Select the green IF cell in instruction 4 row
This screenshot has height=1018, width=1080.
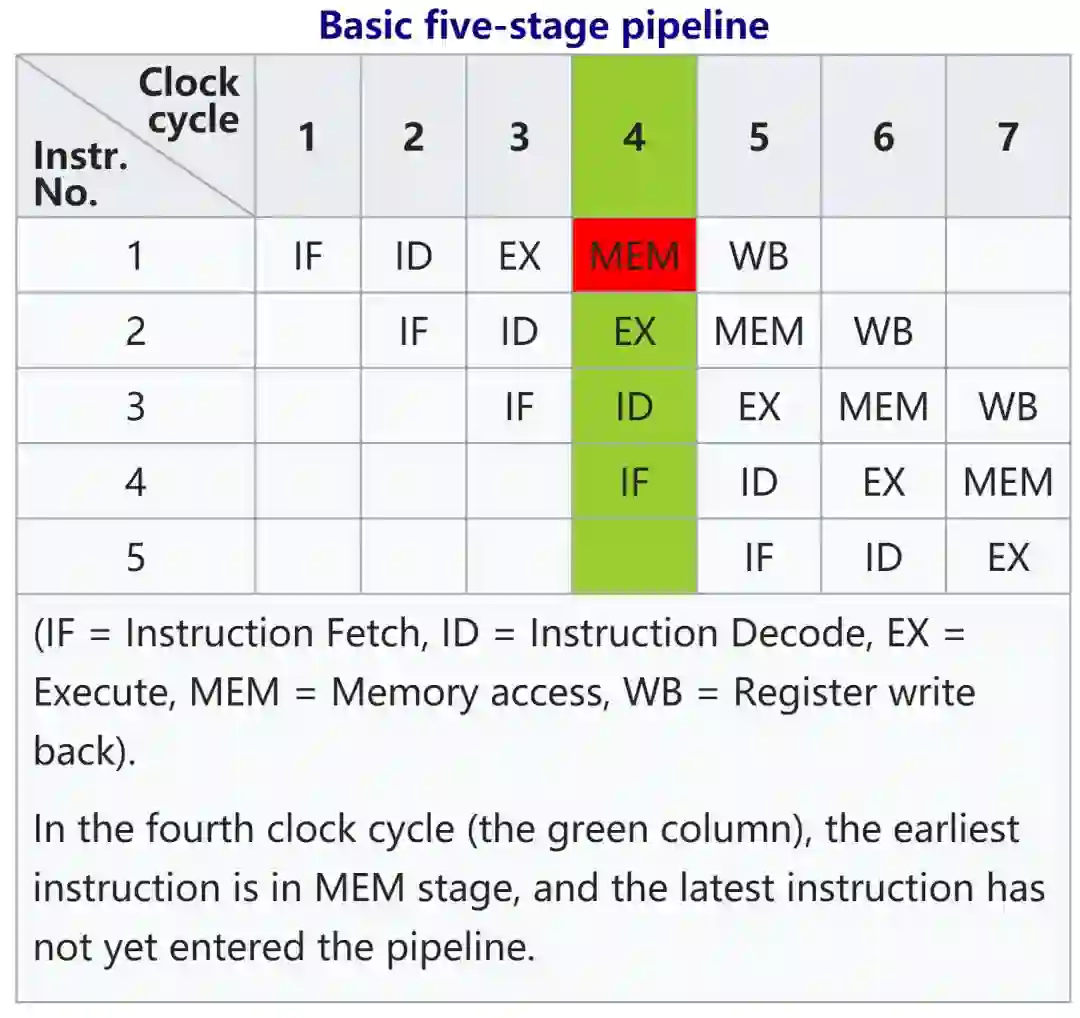[634, 482]
